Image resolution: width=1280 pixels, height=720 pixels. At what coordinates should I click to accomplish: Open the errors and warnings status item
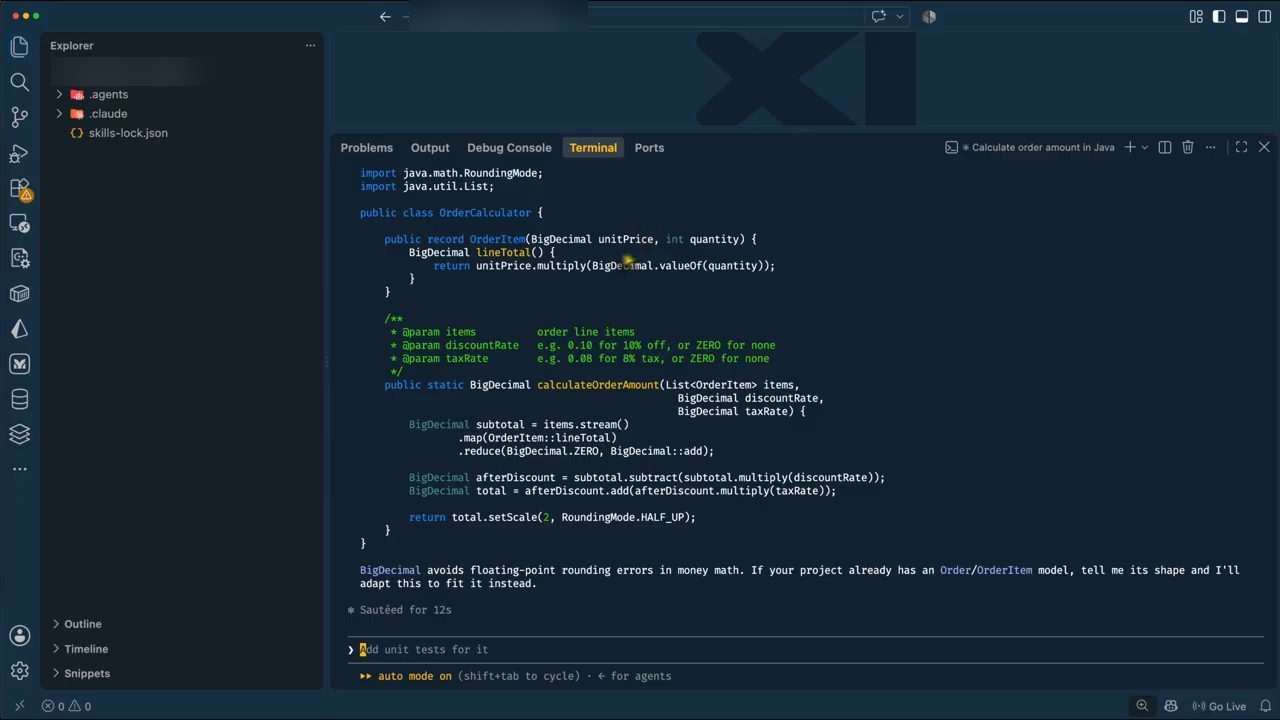[66, 706]
